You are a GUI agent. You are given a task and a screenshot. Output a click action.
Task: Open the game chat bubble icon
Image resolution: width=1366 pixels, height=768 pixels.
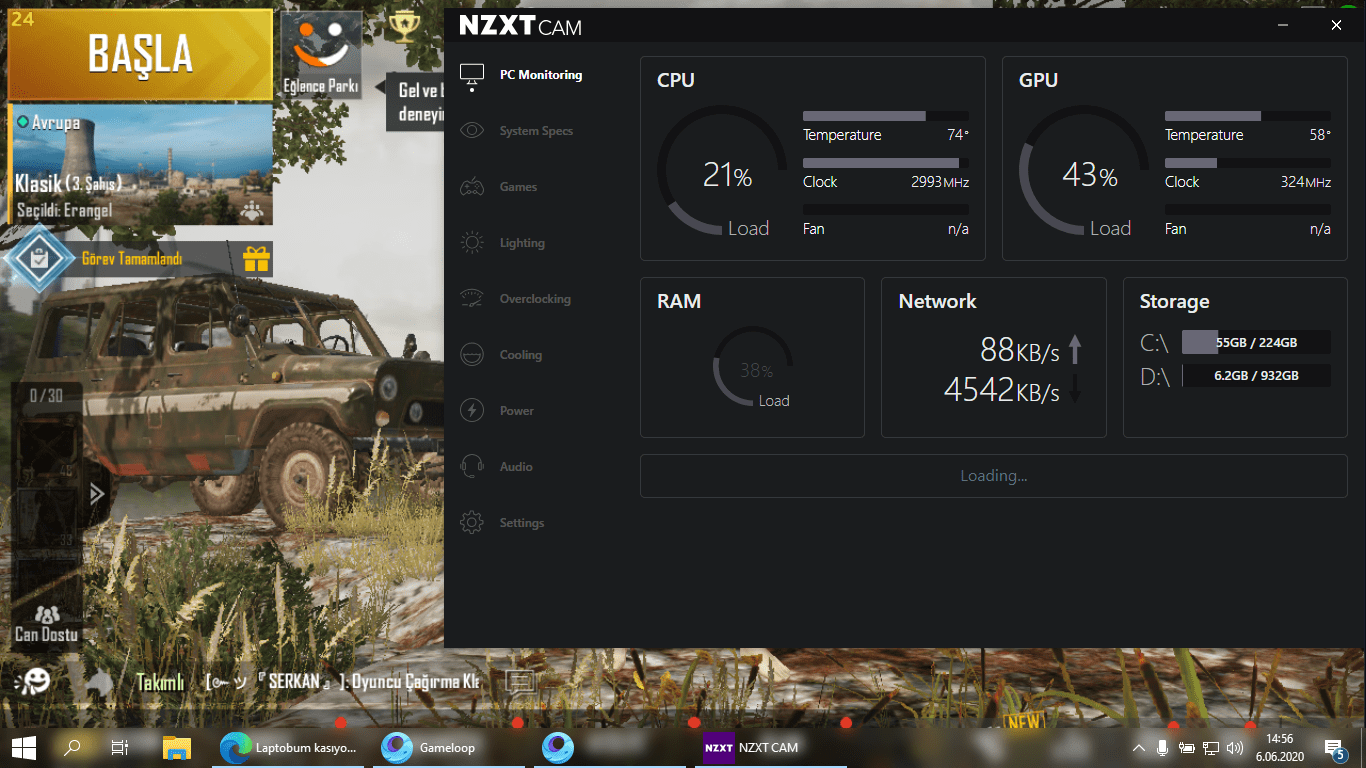521,682
